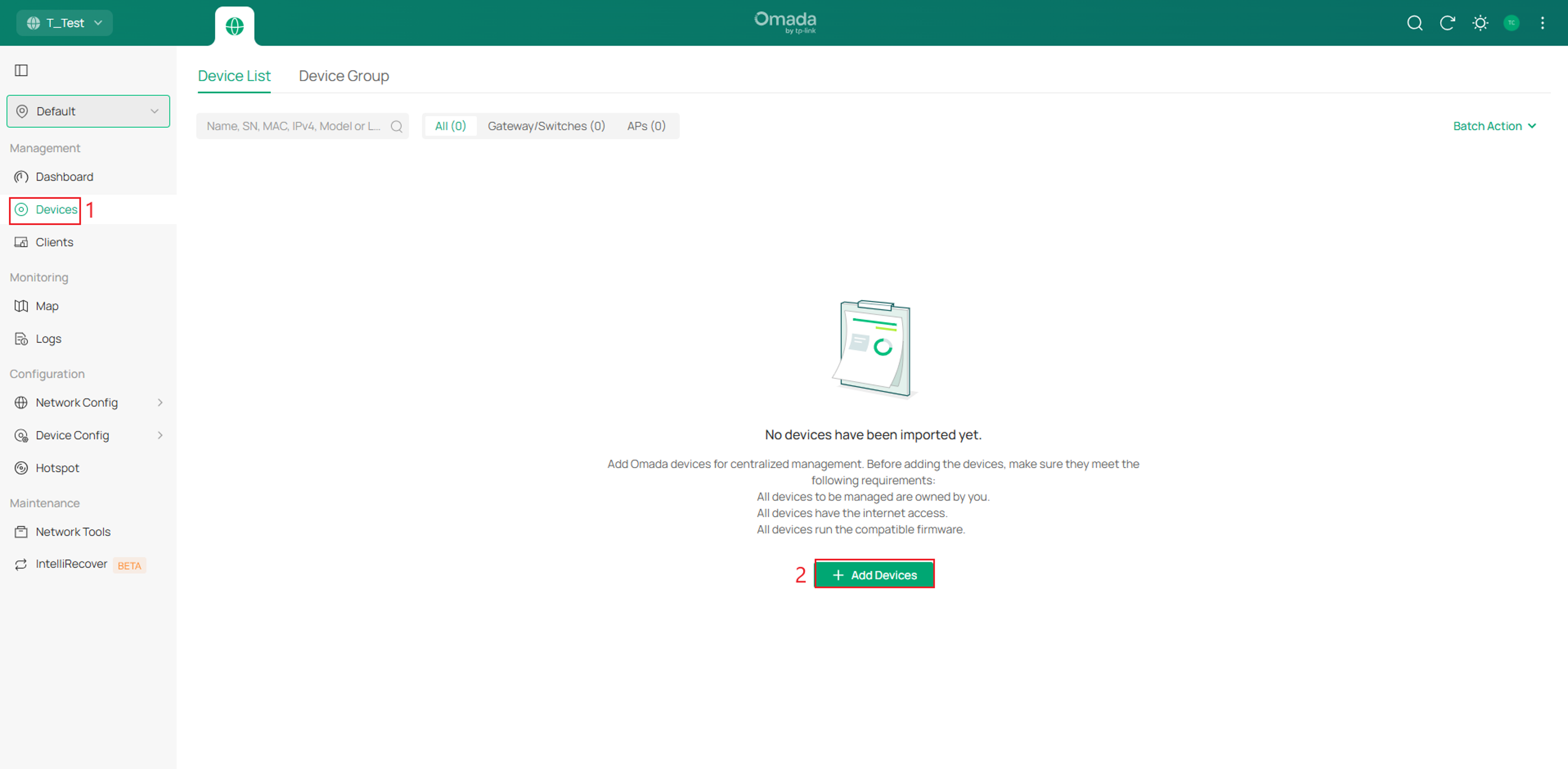Viewport: 1568px width, 769px height.
Task: Click the IntelliRecover loop icon
Action: [x=21, y=564]
